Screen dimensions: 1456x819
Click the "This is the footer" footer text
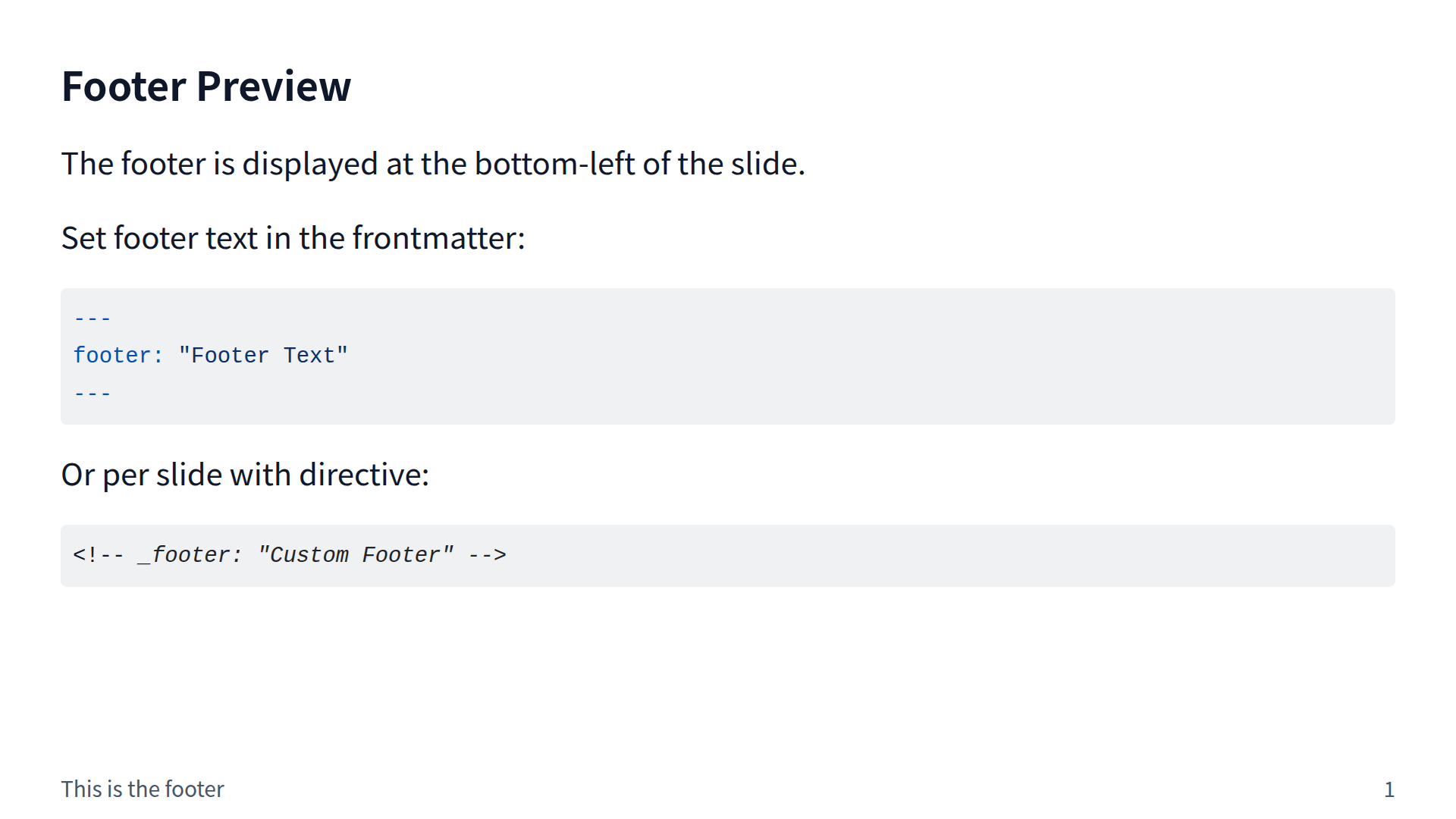click(x=143, y=789)
